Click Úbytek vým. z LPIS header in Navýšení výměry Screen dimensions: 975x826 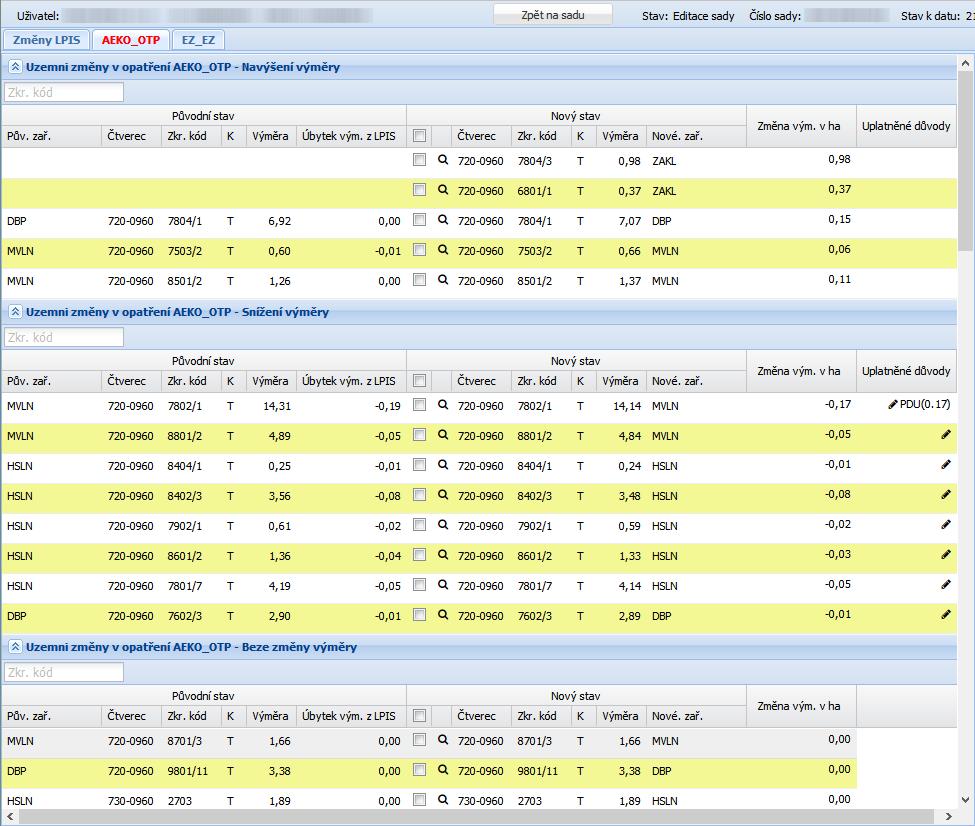pos(349,136)
